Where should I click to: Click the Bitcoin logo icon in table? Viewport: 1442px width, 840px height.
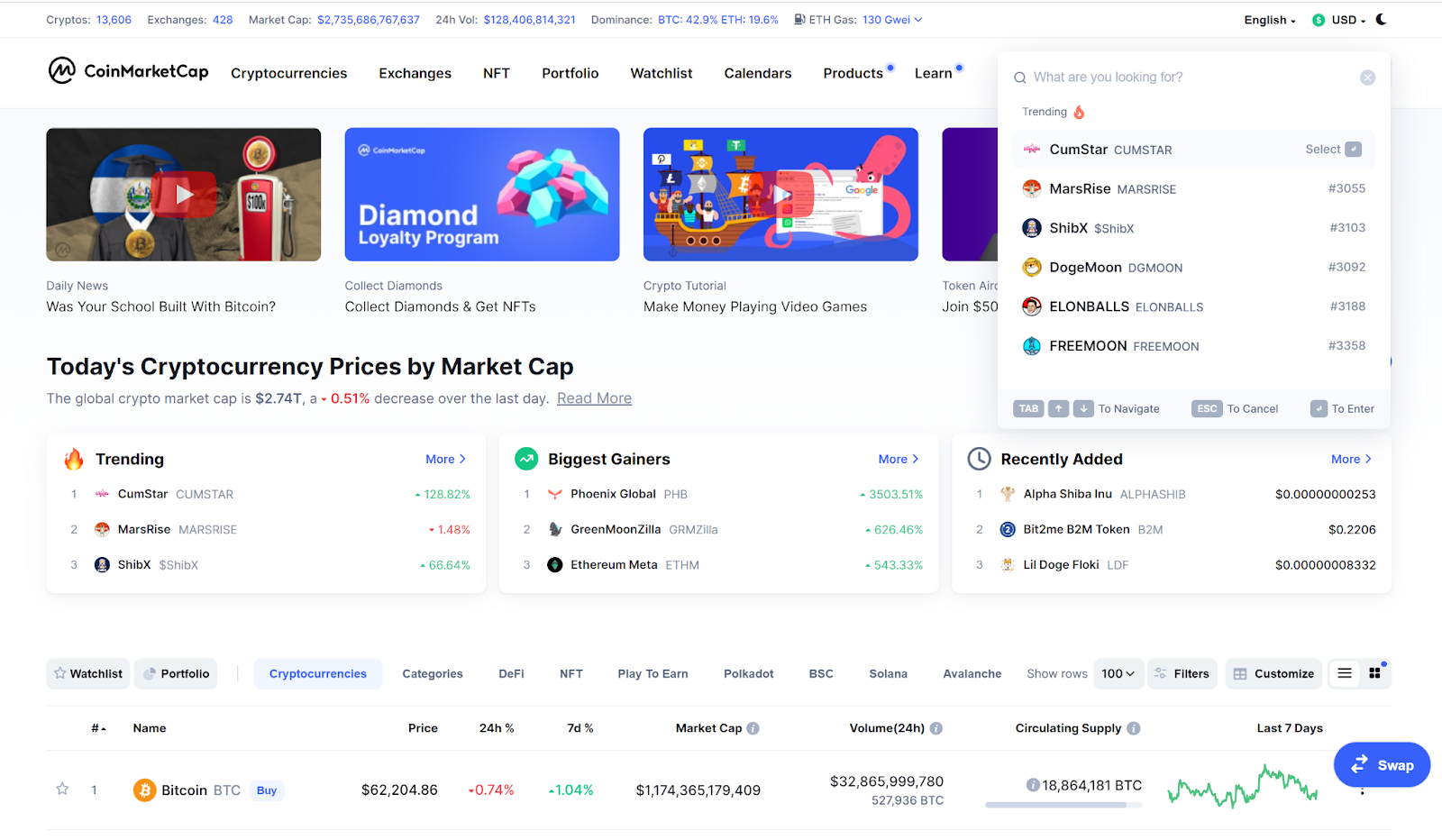(x=144, y=790)
